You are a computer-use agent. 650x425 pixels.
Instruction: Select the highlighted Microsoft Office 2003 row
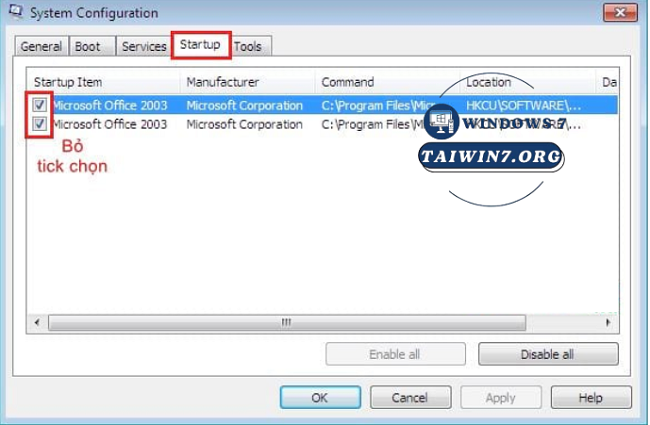323,105
